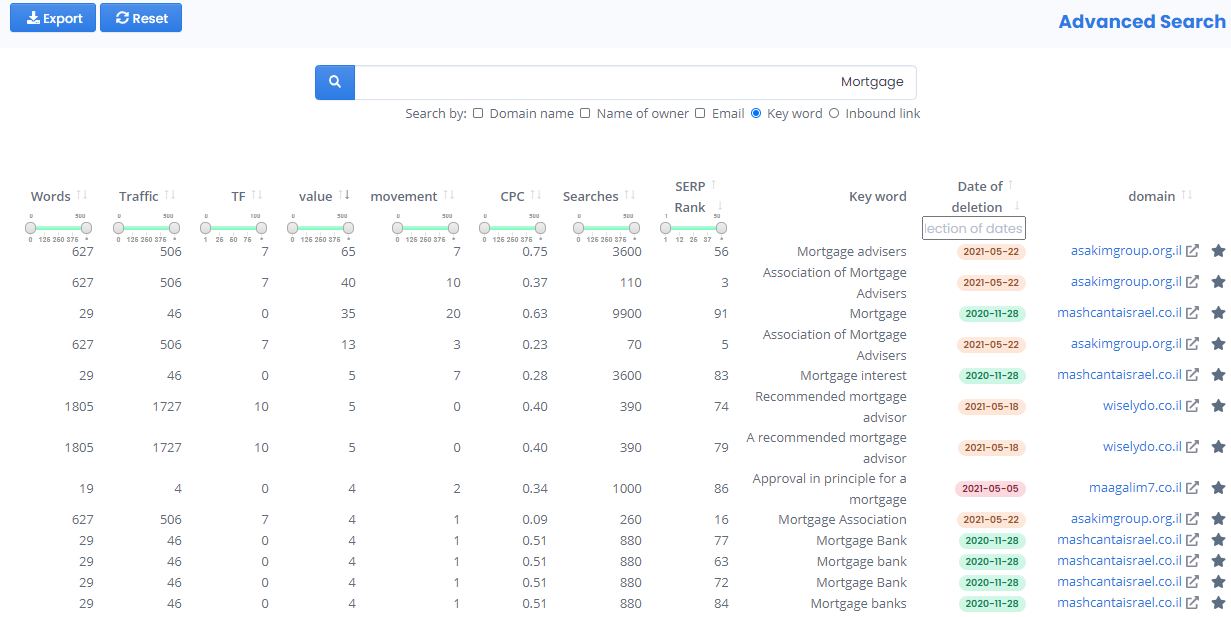
Task: Open external link for Mortgage Association row
Action: 1192,519
